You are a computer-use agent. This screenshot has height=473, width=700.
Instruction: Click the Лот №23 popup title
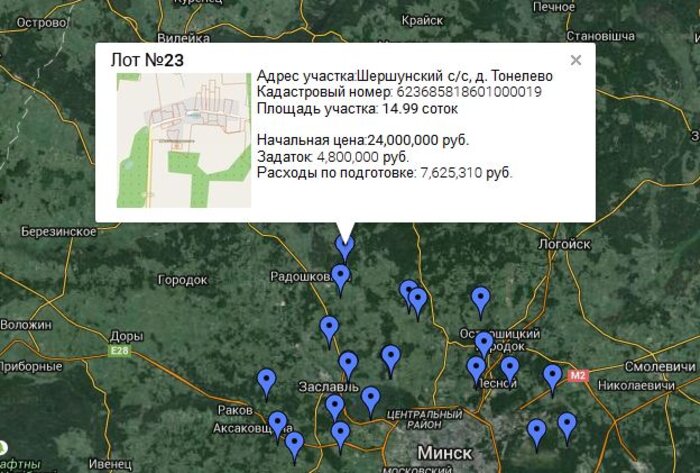(x=147, y=61)
